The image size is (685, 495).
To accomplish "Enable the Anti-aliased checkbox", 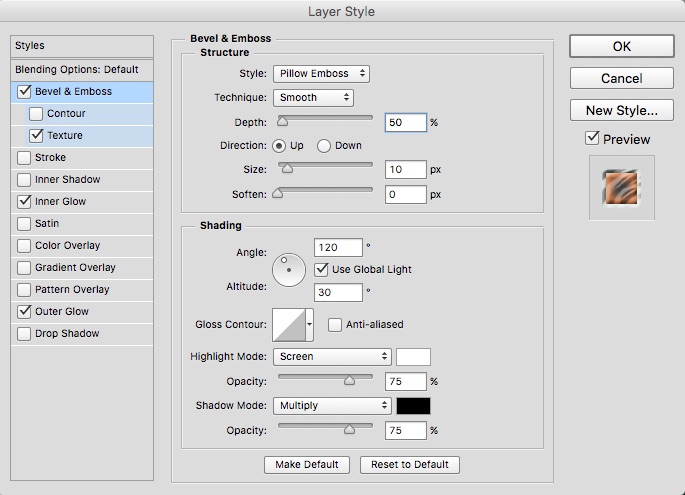I will [335, 325].
